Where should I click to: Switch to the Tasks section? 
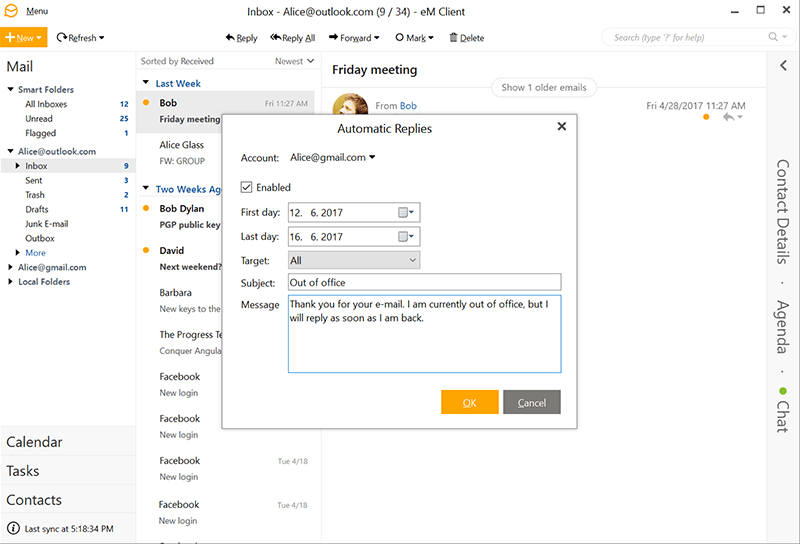(68, 471)
